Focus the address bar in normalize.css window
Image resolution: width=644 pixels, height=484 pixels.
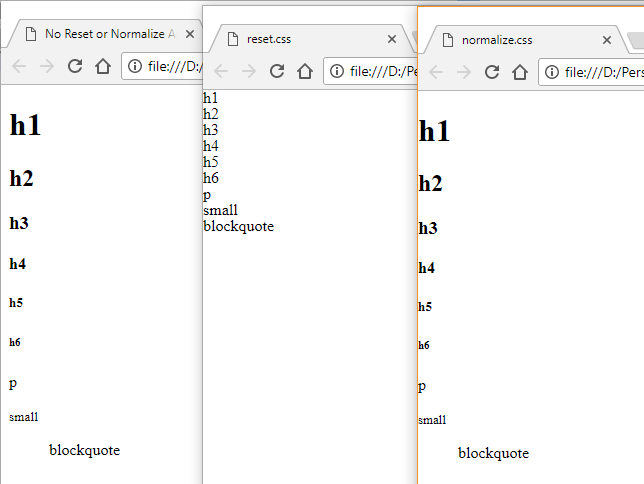click(x=591, y=72)
